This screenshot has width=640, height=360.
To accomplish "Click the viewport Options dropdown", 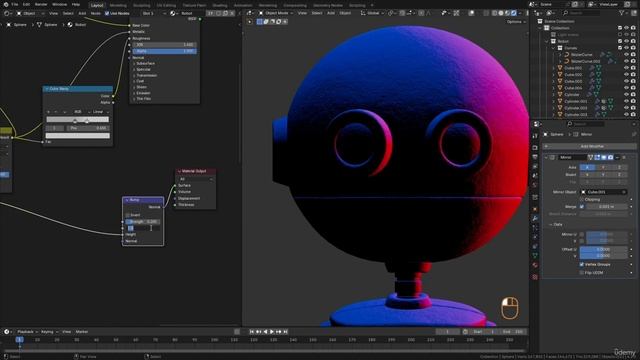I will [515, 22].
